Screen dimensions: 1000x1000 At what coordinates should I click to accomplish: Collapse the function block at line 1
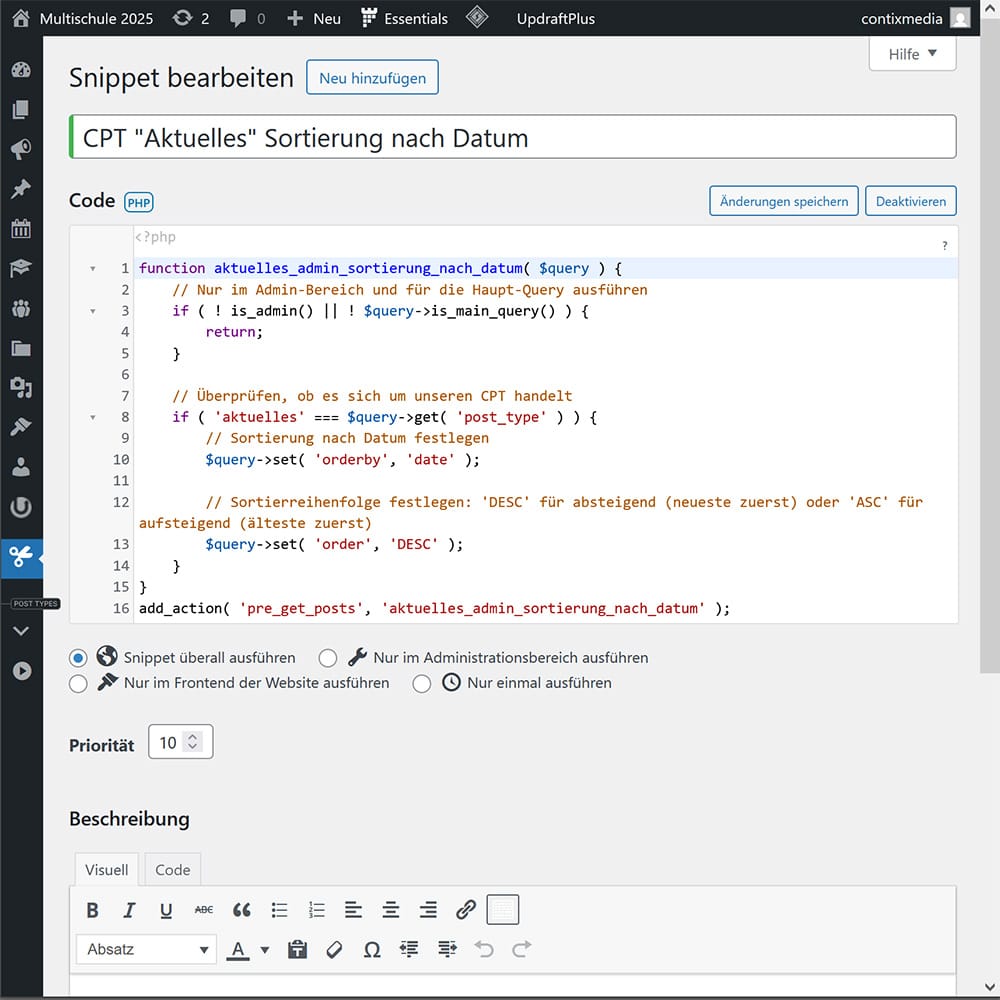(93, 269)
